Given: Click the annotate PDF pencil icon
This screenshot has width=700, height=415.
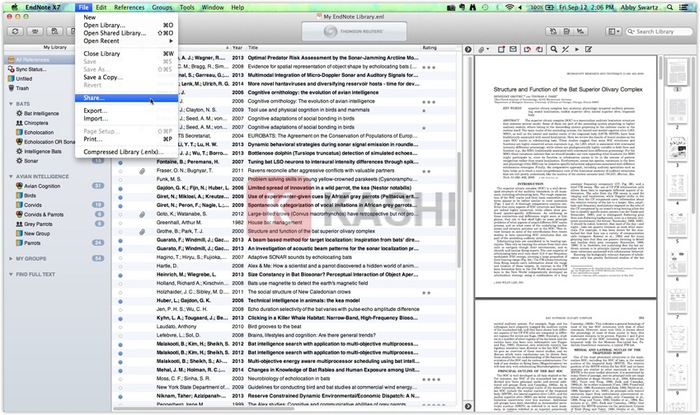Looking at the screenshot, I should click(588, 50).
